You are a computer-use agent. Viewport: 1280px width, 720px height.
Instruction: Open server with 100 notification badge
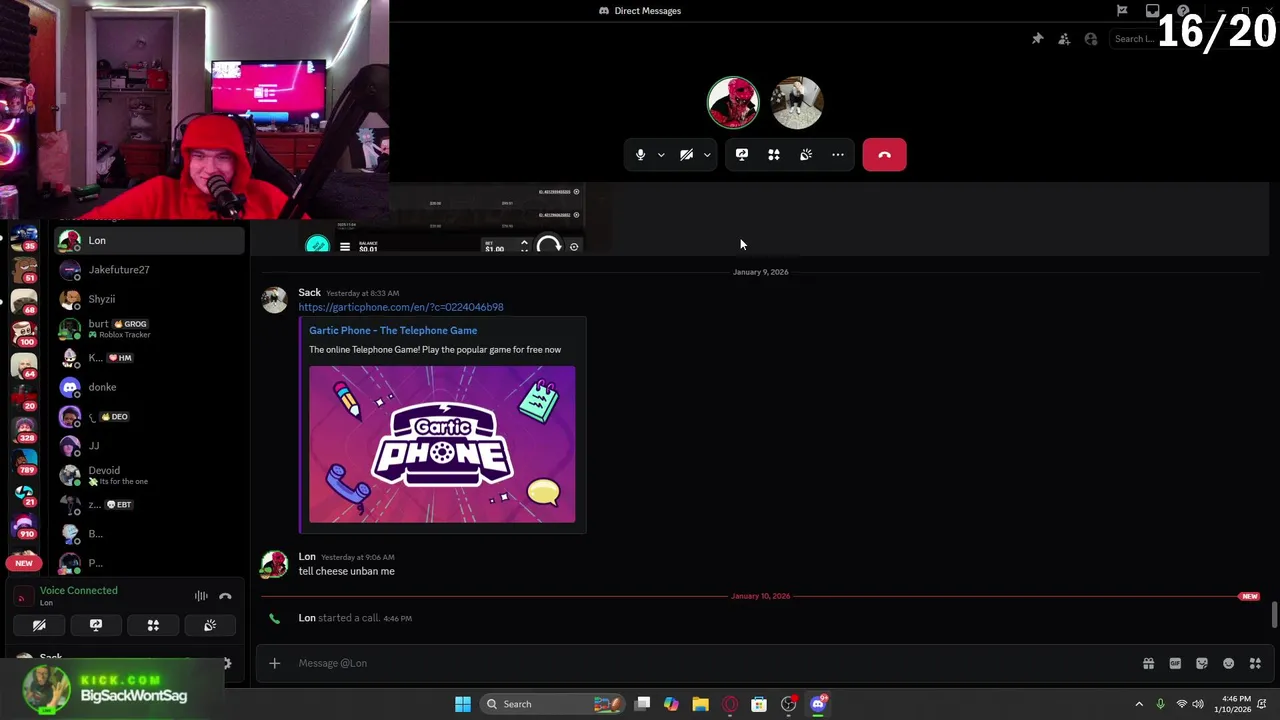(24, 333)
